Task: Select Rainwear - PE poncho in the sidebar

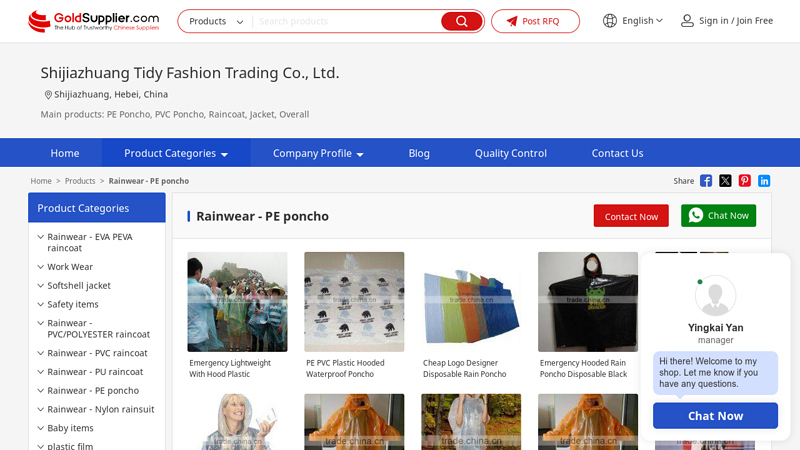Action: (93, 391)
